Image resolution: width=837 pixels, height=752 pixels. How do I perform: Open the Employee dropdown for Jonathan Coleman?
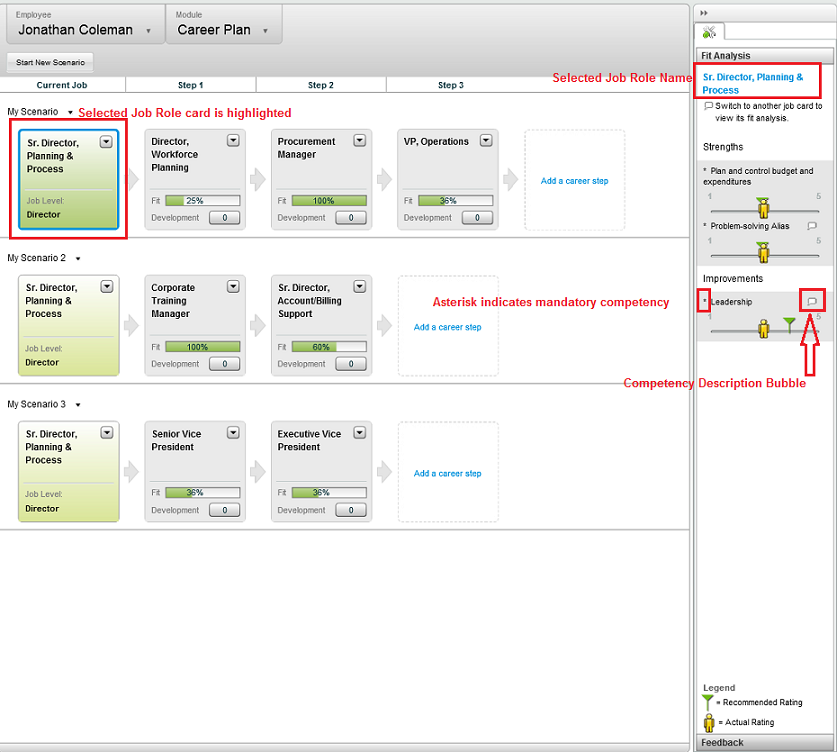(x=148, y=31)
